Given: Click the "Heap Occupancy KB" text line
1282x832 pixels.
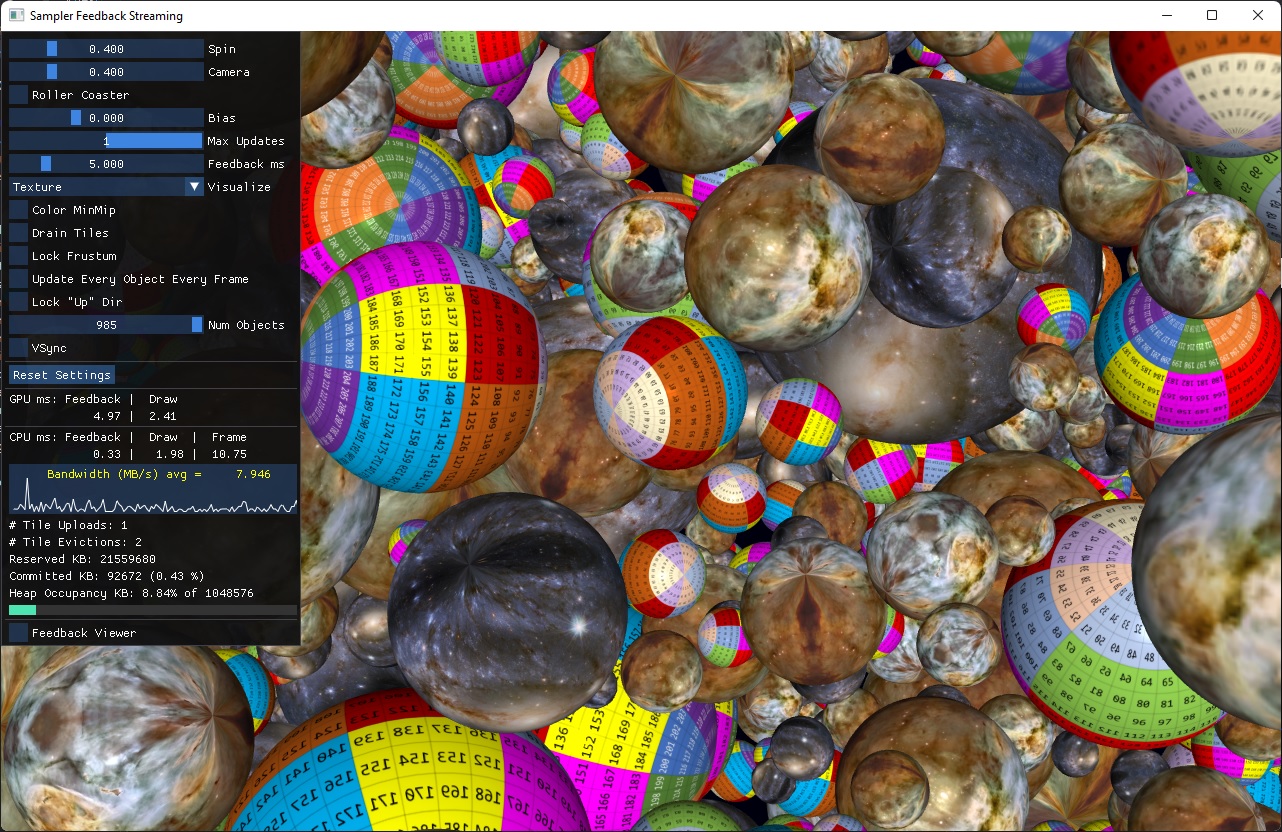Looking at the screenshot, I should pyautogui.click(x=131, y=593).
